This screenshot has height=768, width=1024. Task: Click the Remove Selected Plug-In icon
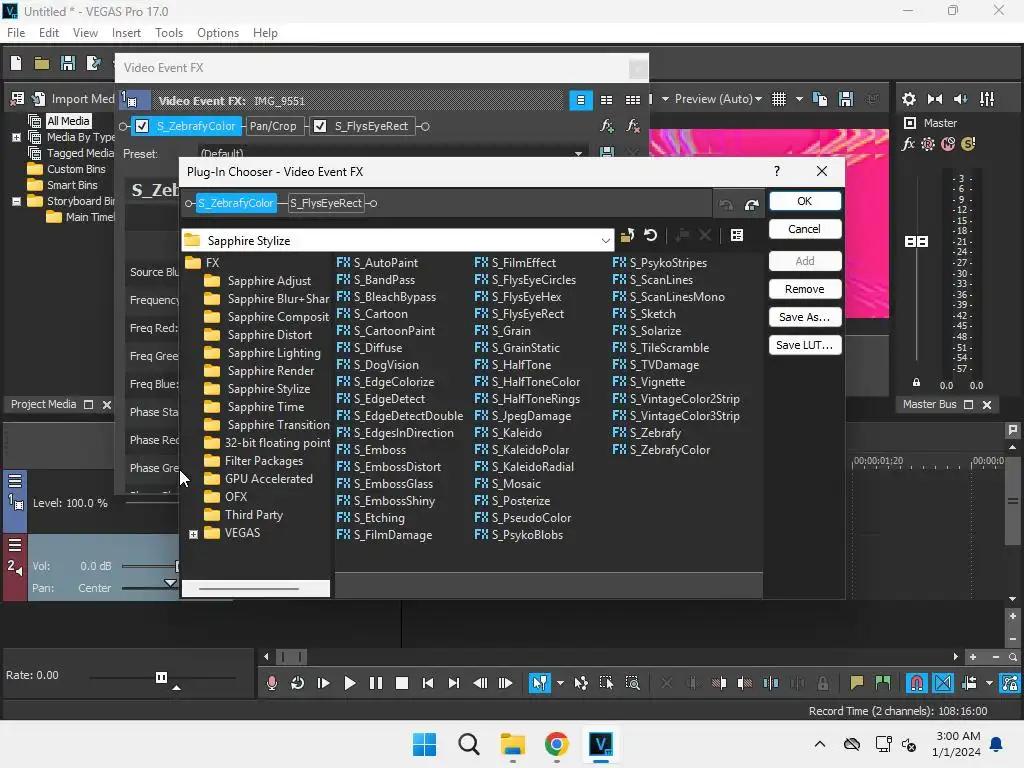633,126
